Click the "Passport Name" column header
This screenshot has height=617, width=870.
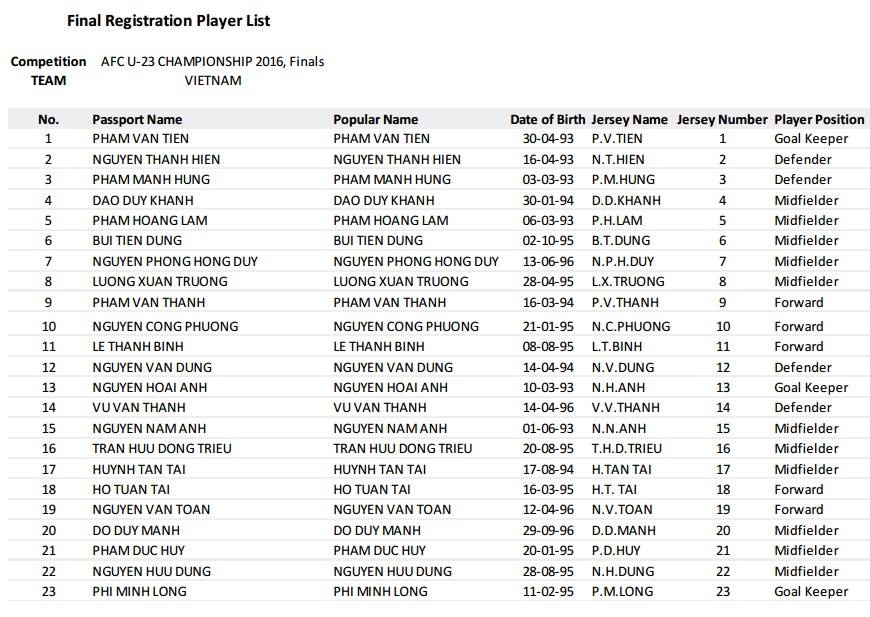tap(137, 119)
